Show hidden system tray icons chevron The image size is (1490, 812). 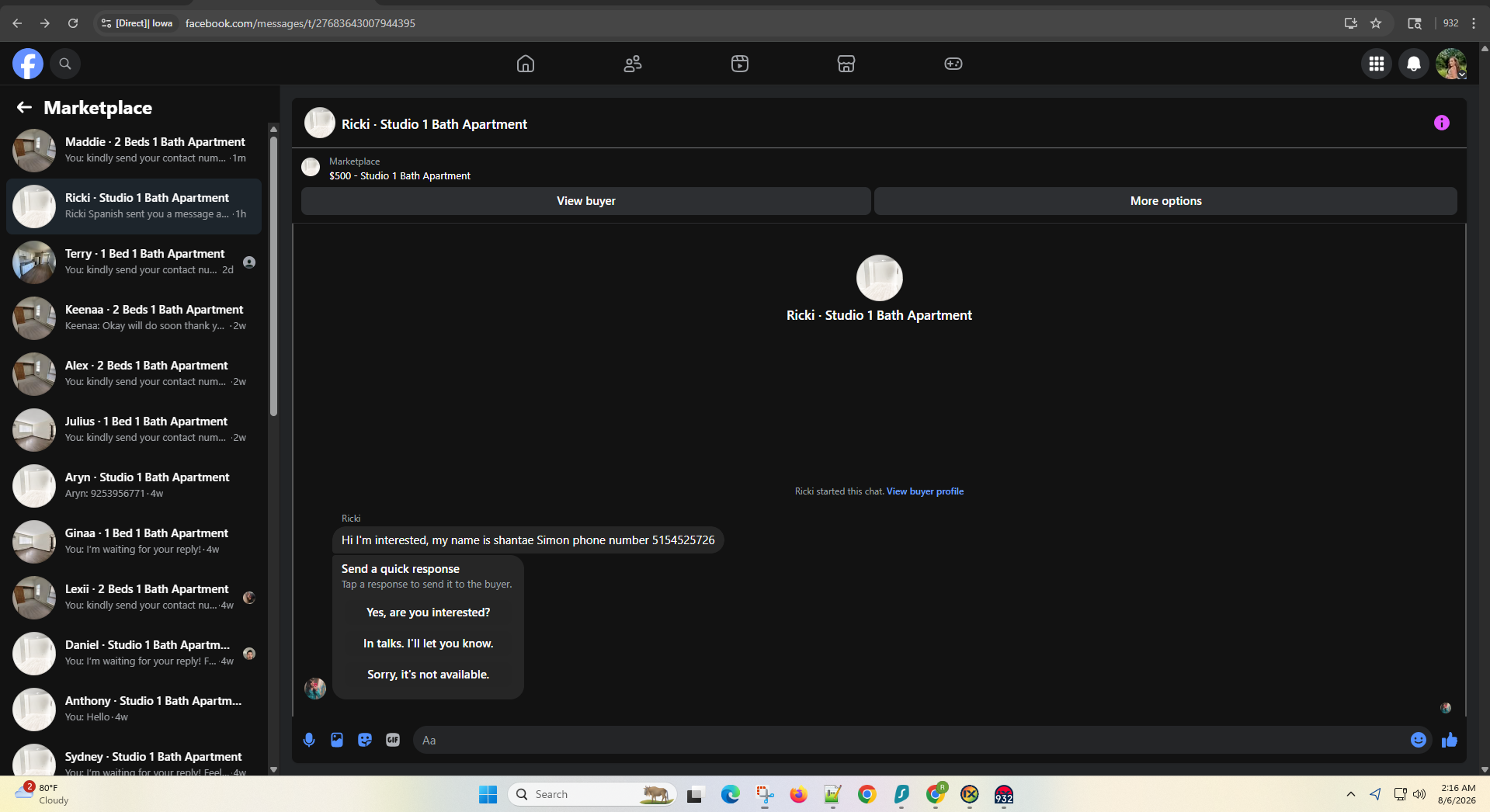pos(1351,794)
